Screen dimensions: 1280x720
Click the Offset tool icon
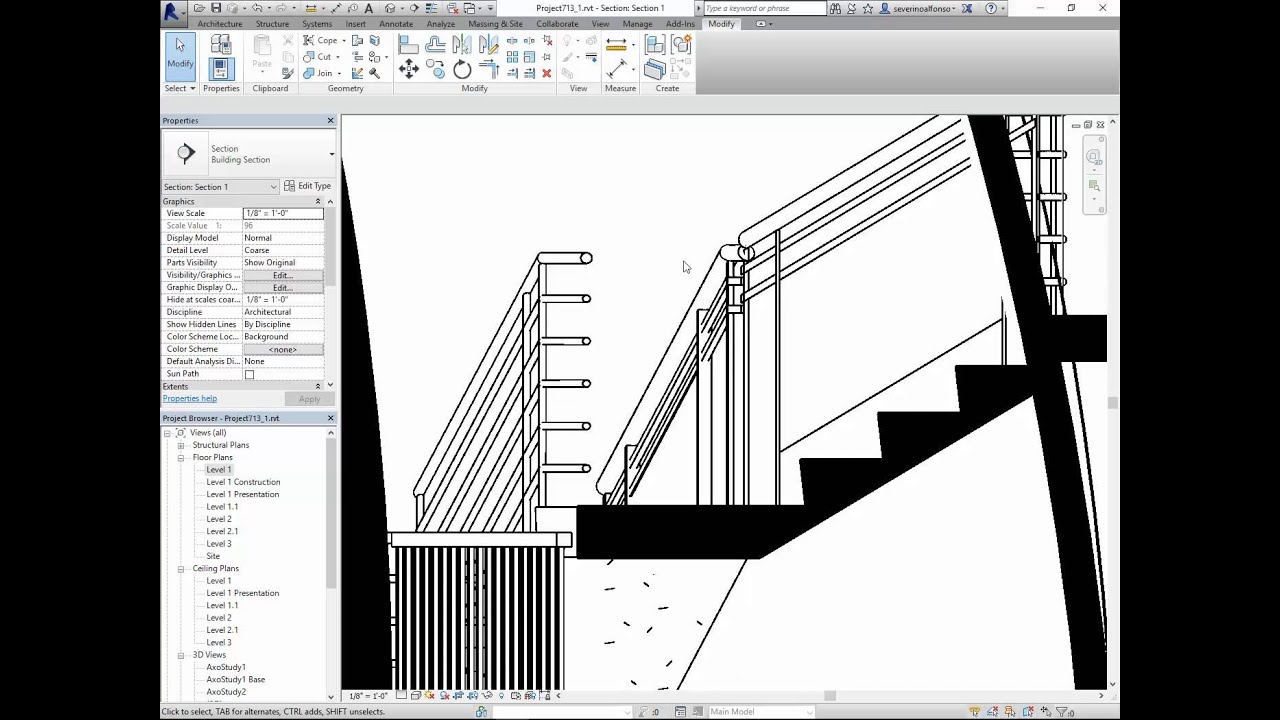(x=435, y=44)
